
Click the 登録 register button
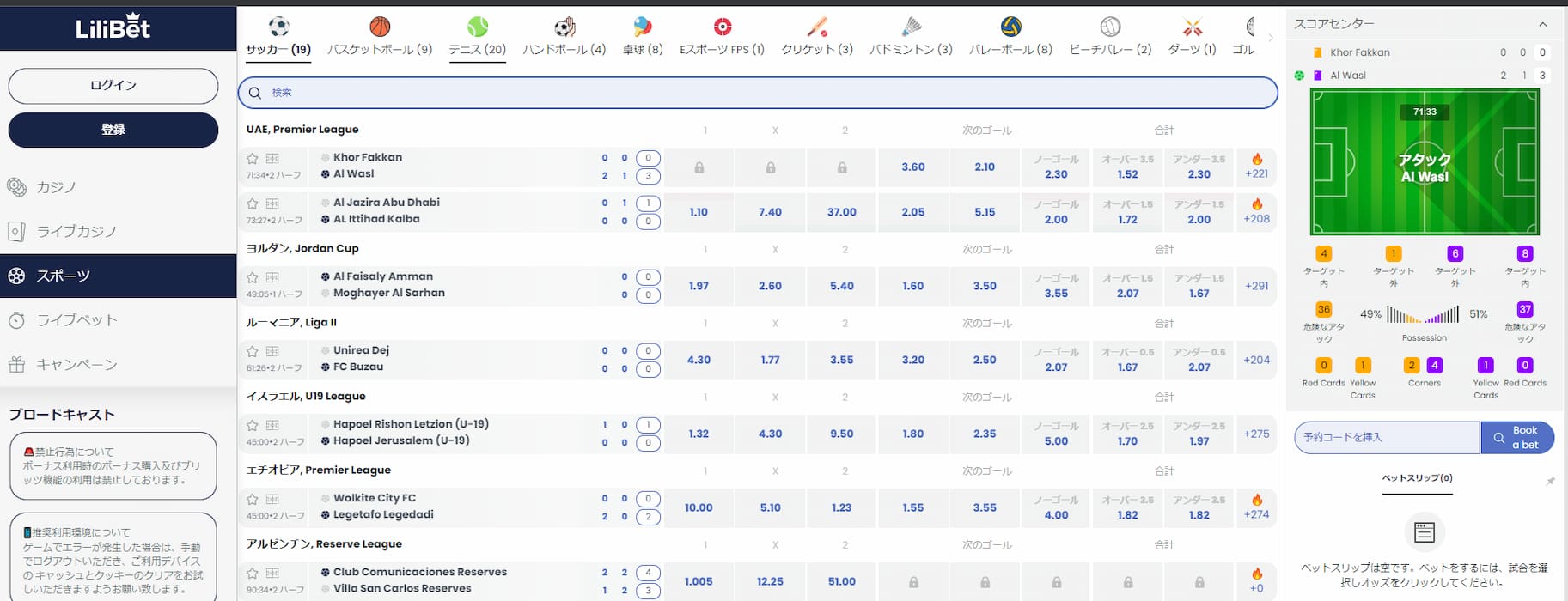click(113, 131)
